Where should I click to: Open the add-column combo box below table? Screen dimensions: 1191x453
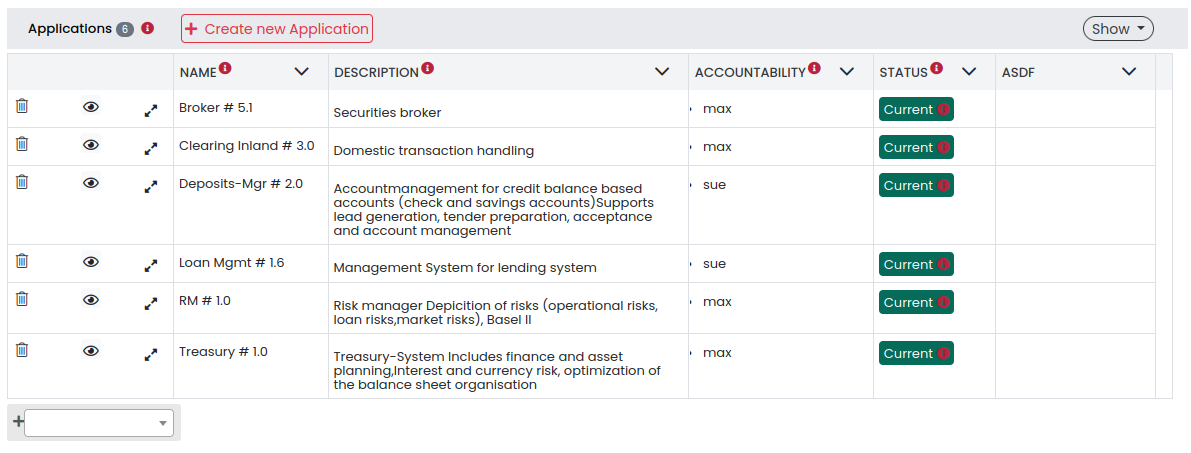coord(99,423)
